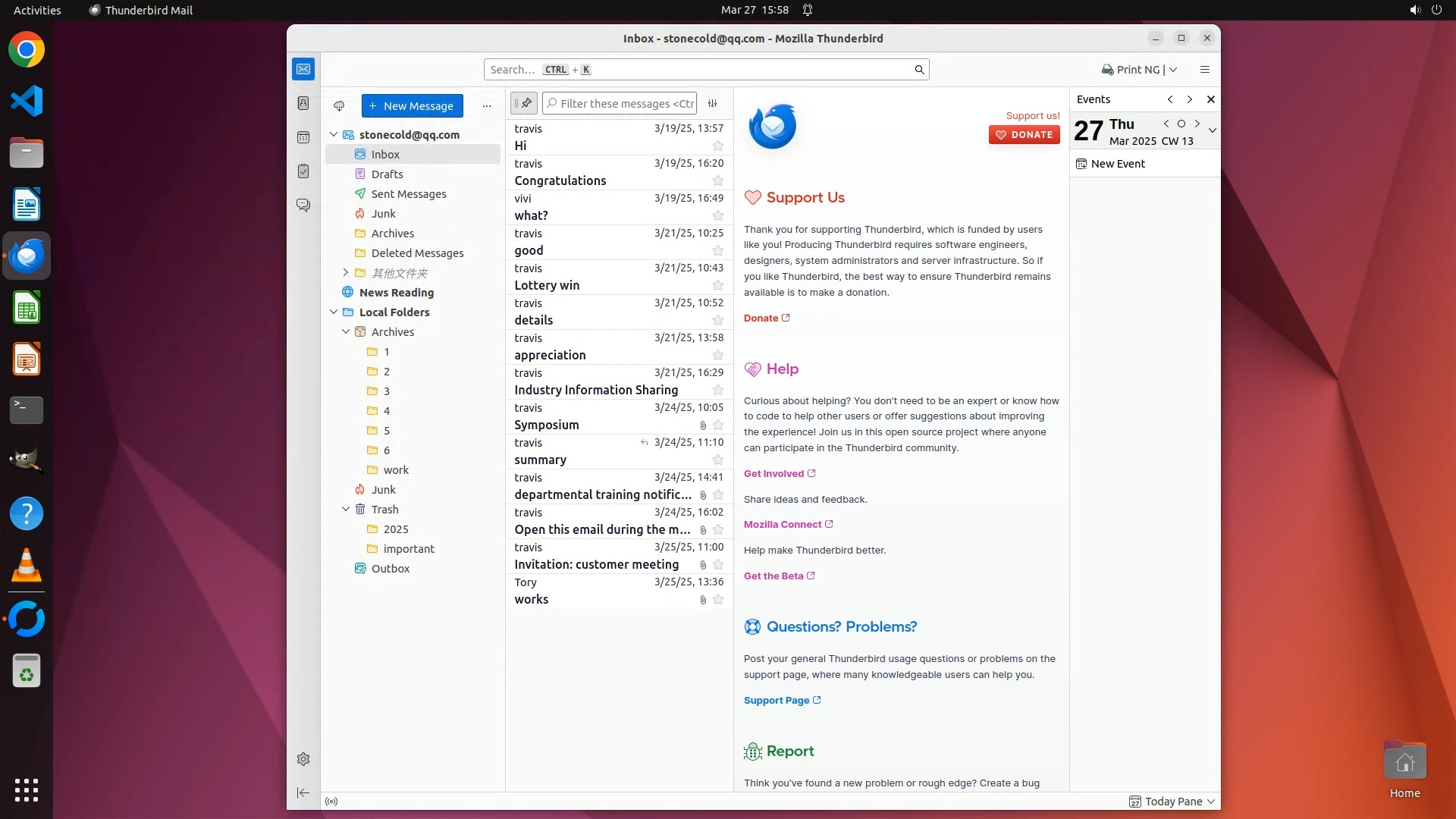This screenshot has width=1456, height=819.
Task: Select the Sent Messages folder
Action: click(408, 194)
